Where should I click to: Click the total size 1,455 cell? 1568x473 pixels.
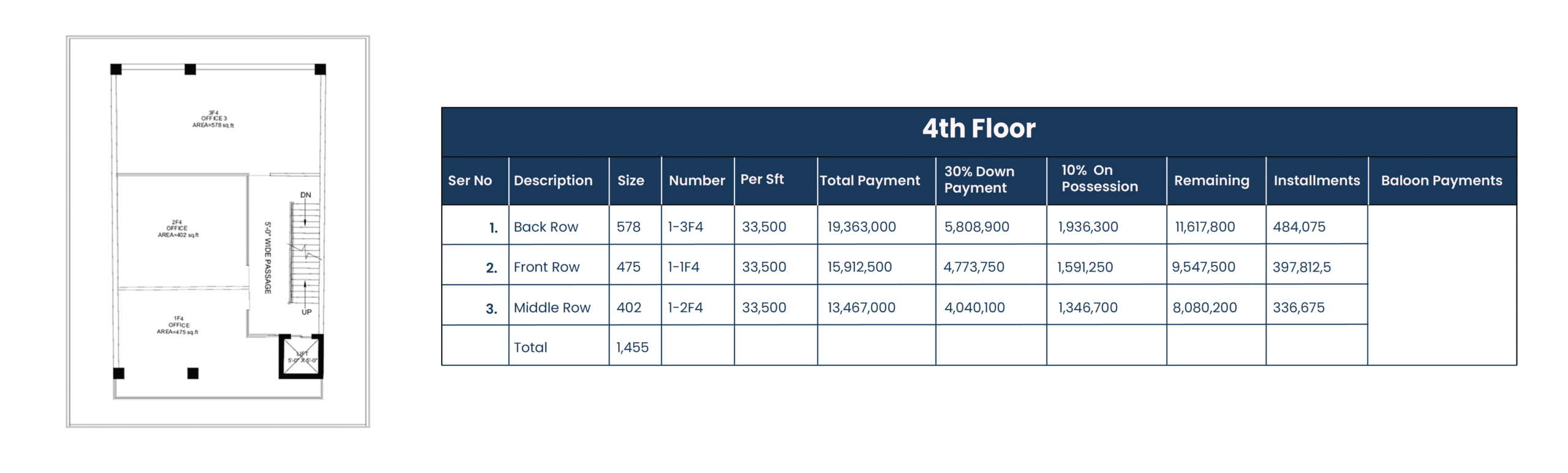pos(632,348)
